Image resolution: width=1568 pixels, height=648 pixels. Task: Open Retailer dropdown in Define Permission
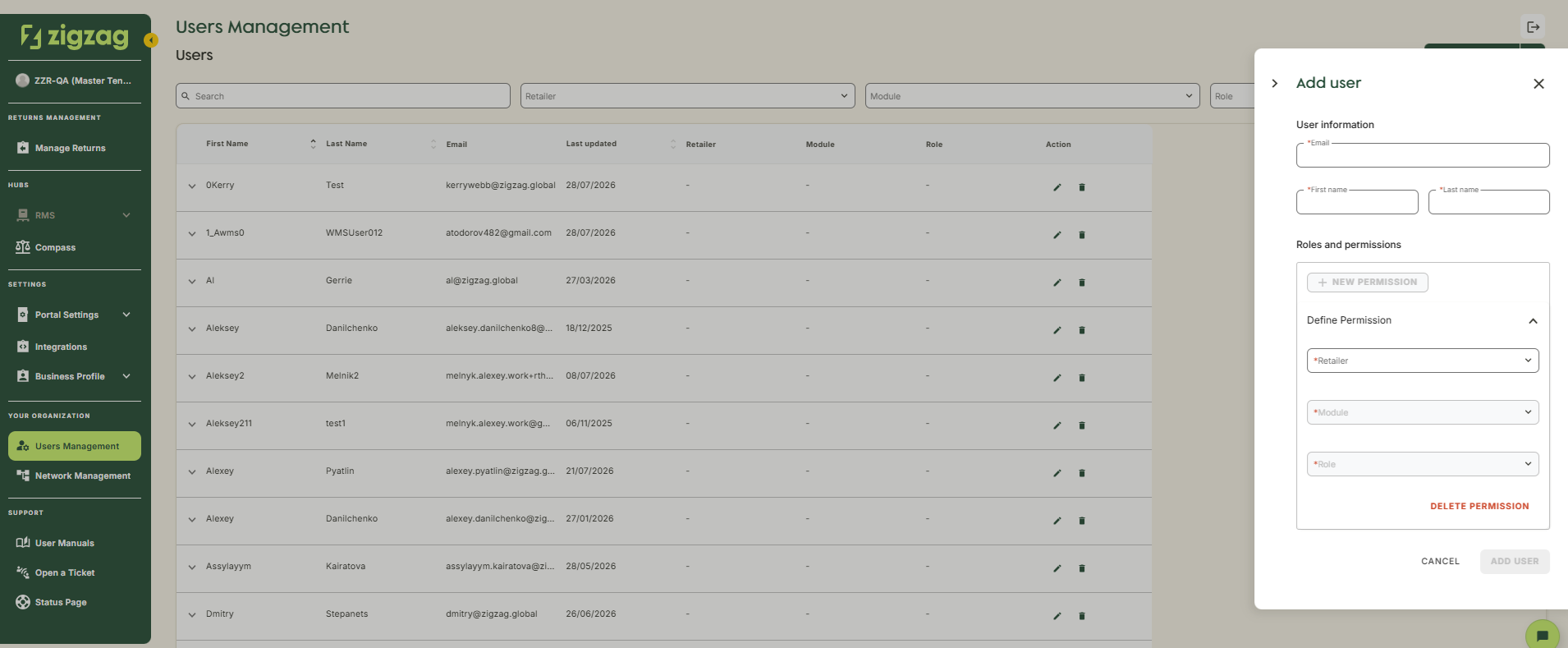point(1423,361)
